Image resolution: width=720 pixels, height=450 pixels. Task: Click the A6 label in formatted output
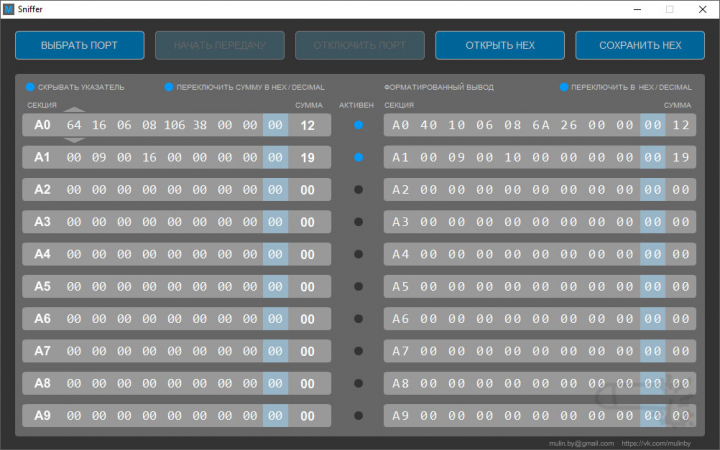click(x=400, y=319)
